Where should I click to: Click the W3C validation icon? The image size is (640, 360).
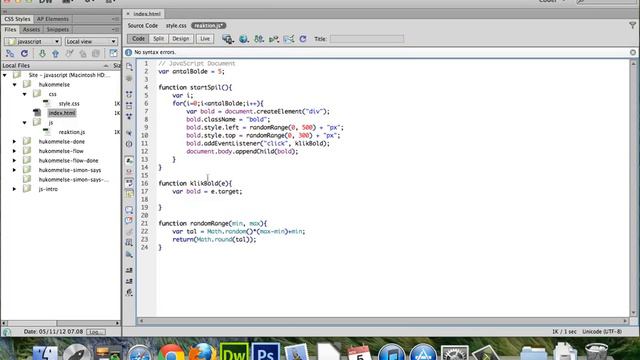coord(274,39)
